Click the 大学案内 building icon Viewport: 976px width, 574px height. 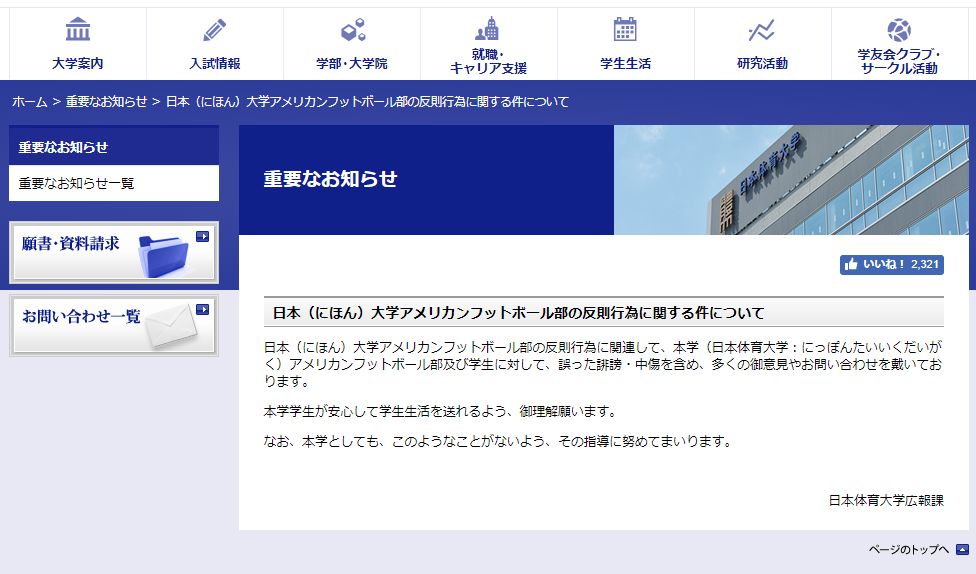coord(78,29)
